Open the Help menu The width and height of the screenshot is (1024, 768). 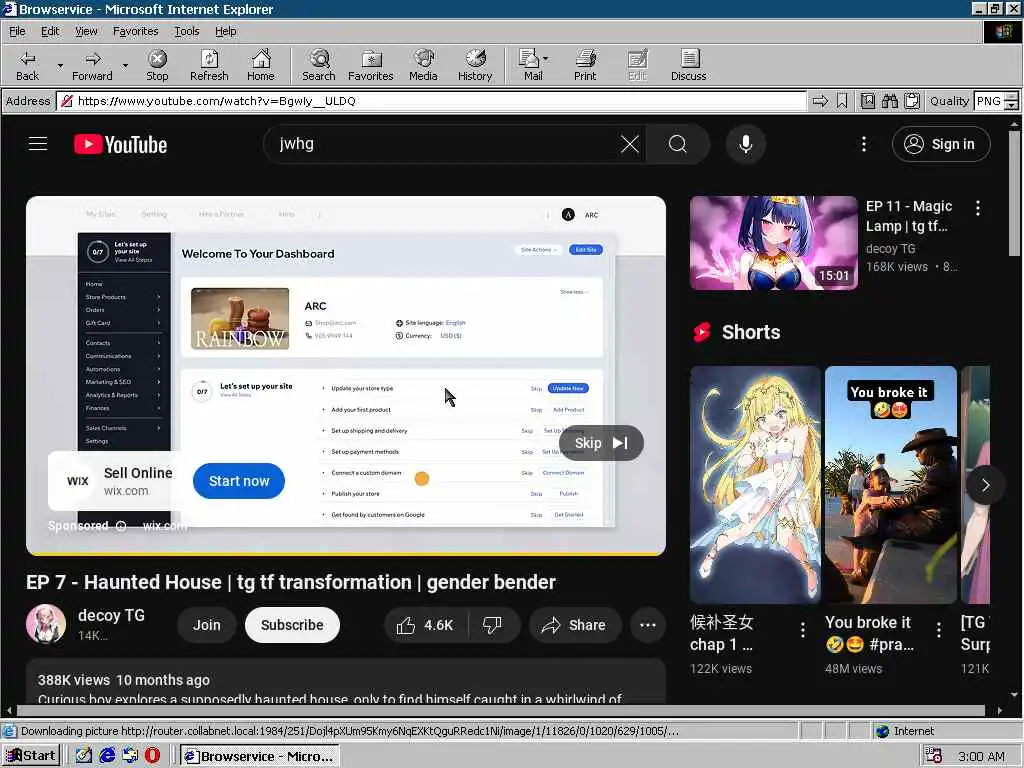tap(225, 31)
